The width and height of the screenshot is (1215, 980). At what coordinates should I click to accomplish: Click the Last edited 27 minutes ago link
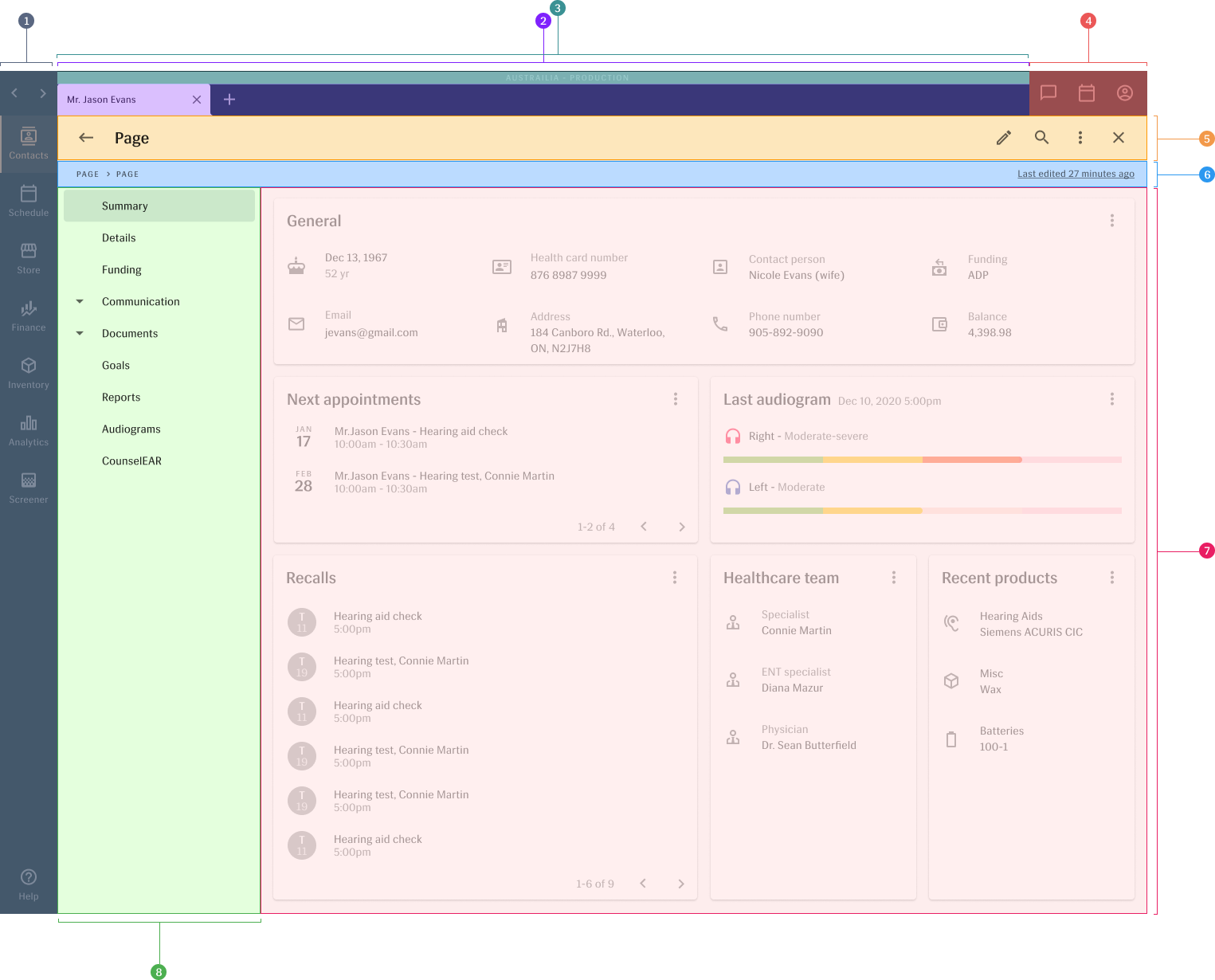pyautogui.click(x=1076, y=174)
